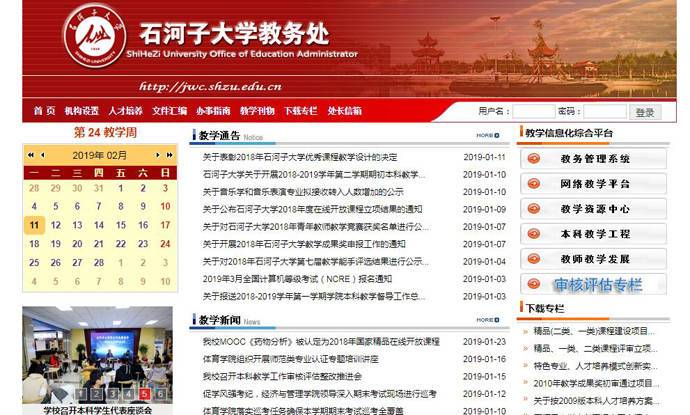
Task: Switch slideshow to image number 5
Action: pos(145,394)
